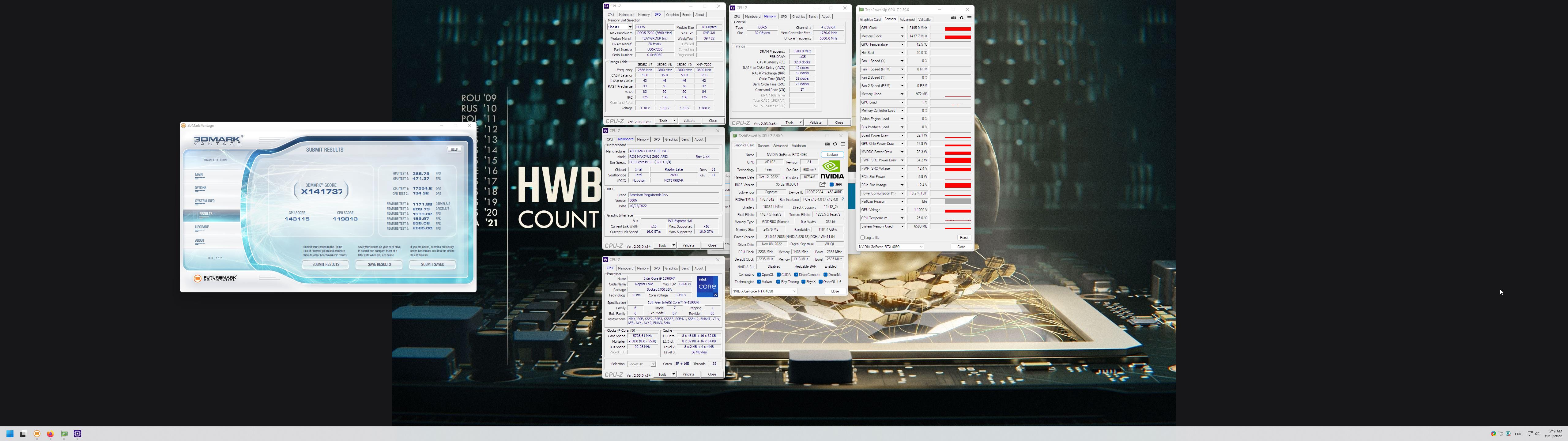Toggle the OpenCL checkbox
Screen dimensions: 1568x441
759,275
